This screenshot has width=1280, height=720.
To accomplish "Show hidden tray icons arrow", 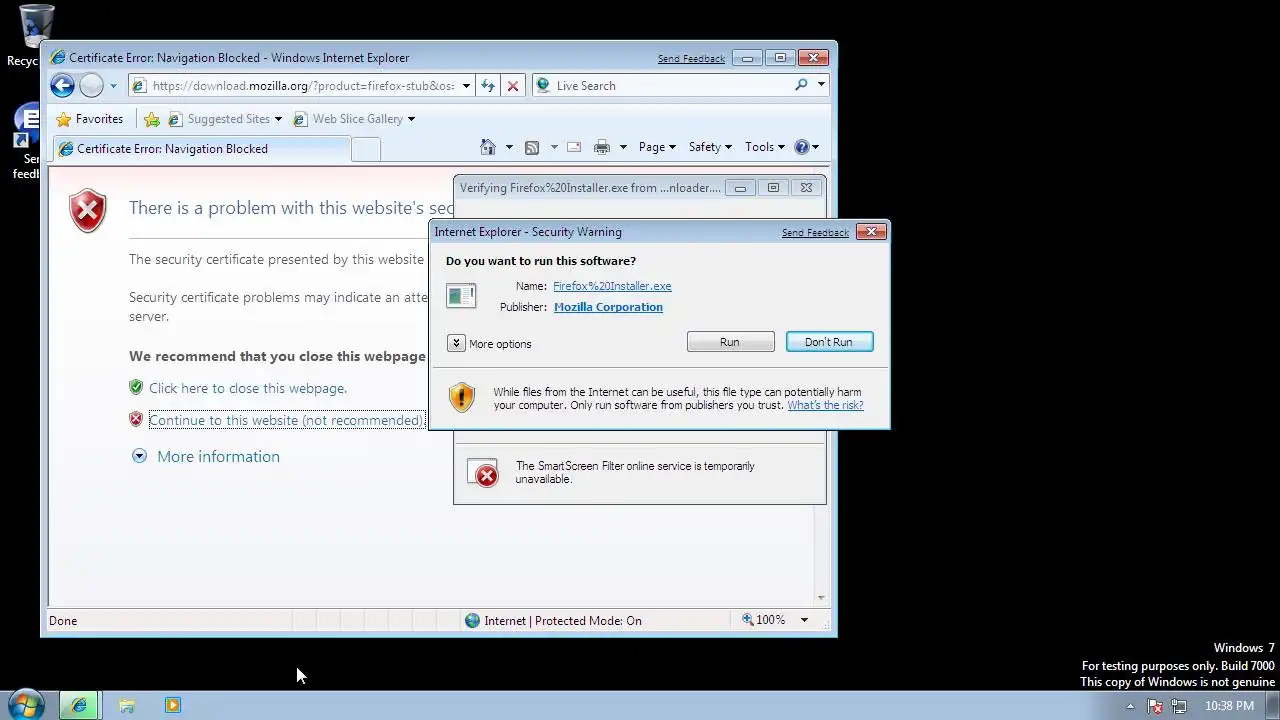I will tap(1130, 706).
